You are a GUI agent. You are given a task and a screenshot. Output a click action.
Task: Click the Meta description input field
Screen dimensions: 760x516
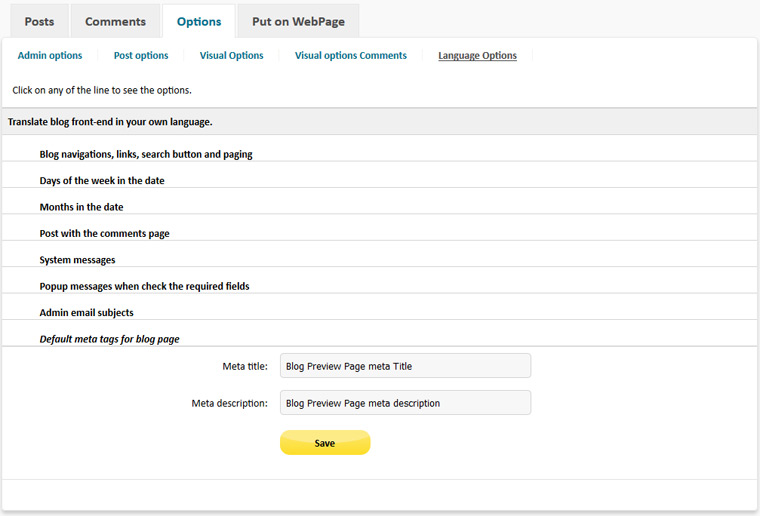coord(405,403)
